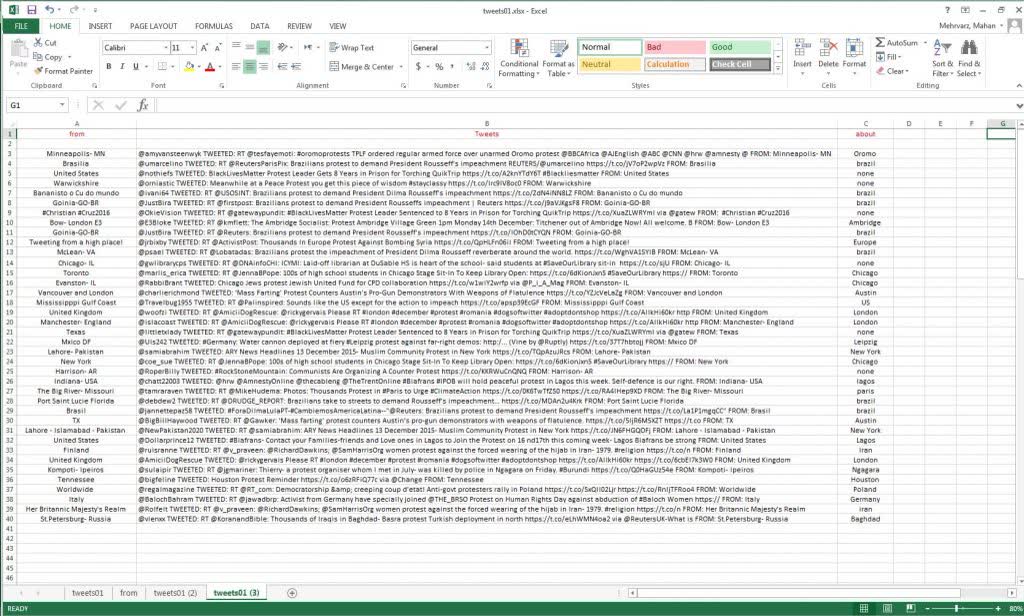Open Format as Table icon
The height and width of the screenshot is (616, 1024).
(x=558, y=48)
